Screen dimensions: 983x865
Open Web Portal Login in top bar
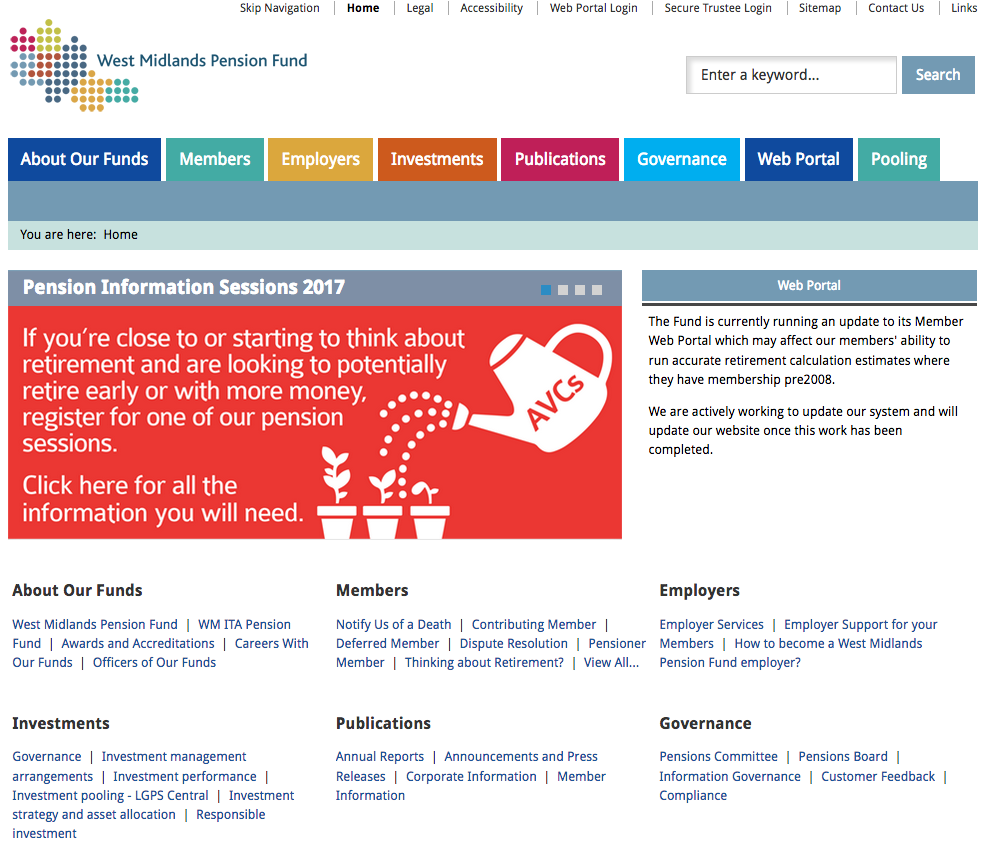point(594,8)
